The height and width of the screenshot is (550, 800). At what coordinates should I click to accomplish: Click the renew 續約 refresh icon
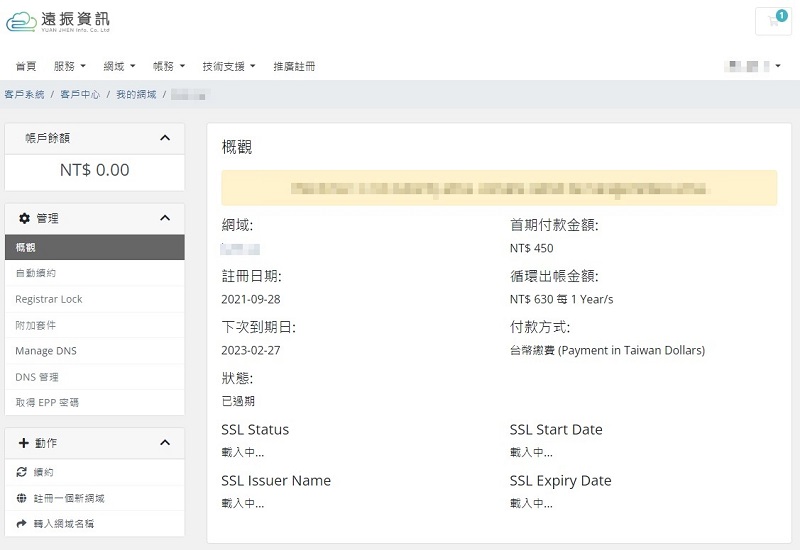(x=21, y=472)
